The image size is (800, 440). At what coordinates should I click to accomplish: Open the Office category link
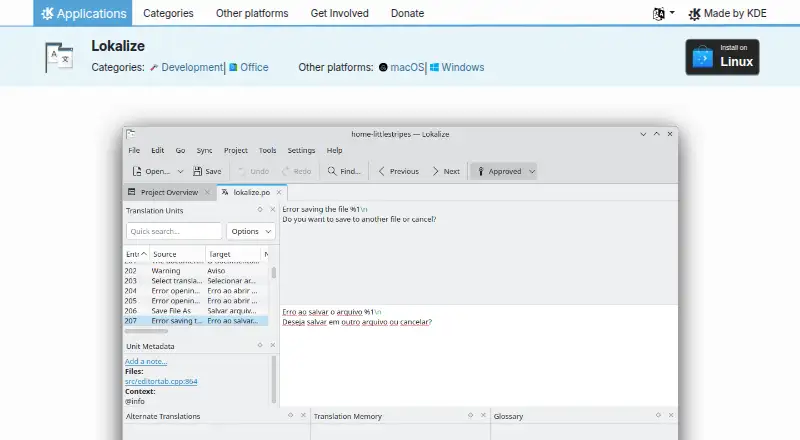pos(254,67)
